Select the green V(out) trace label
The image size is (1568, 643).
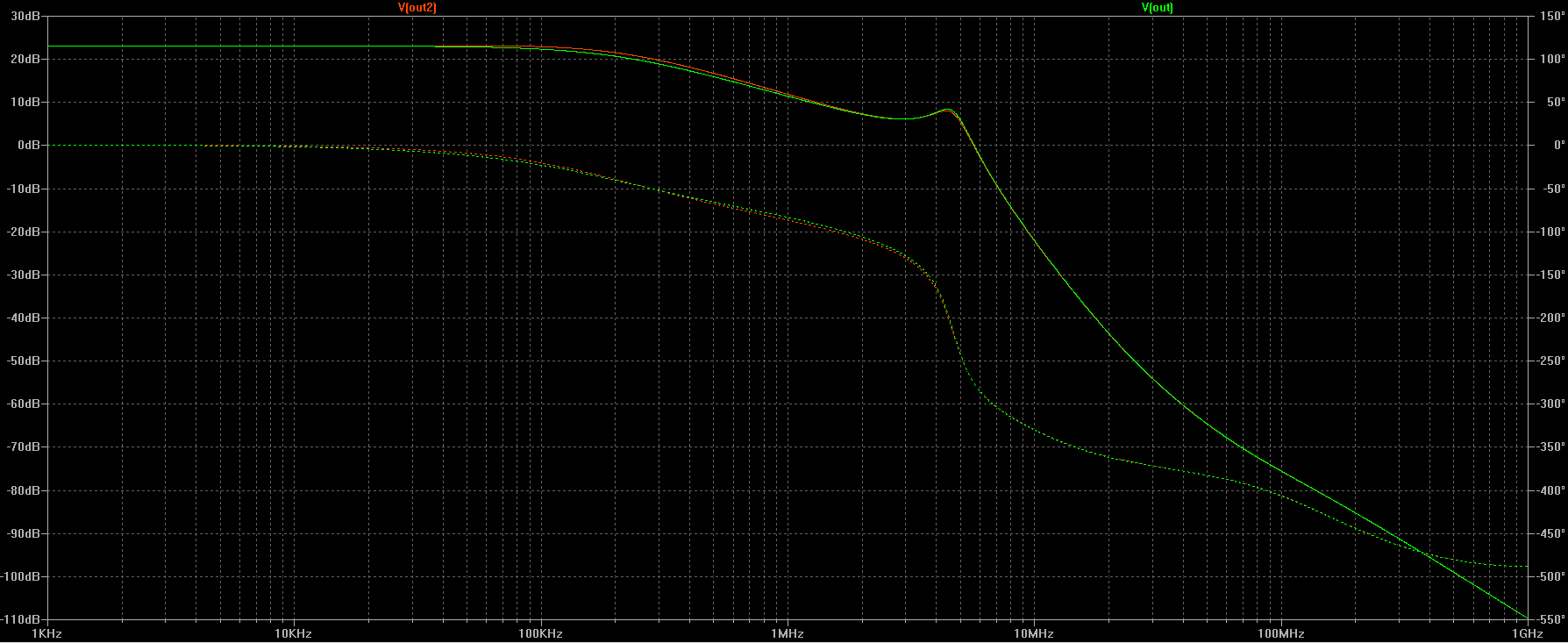[x=1157, y=8]
